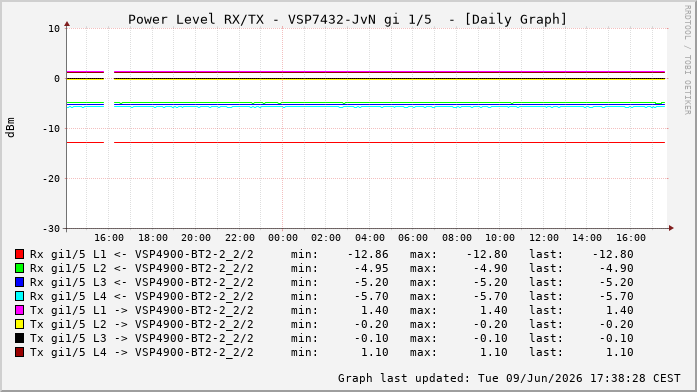
Task: Click Rx L1 min value -12.86
Action: pyautogui.click(x=368, y=254)
